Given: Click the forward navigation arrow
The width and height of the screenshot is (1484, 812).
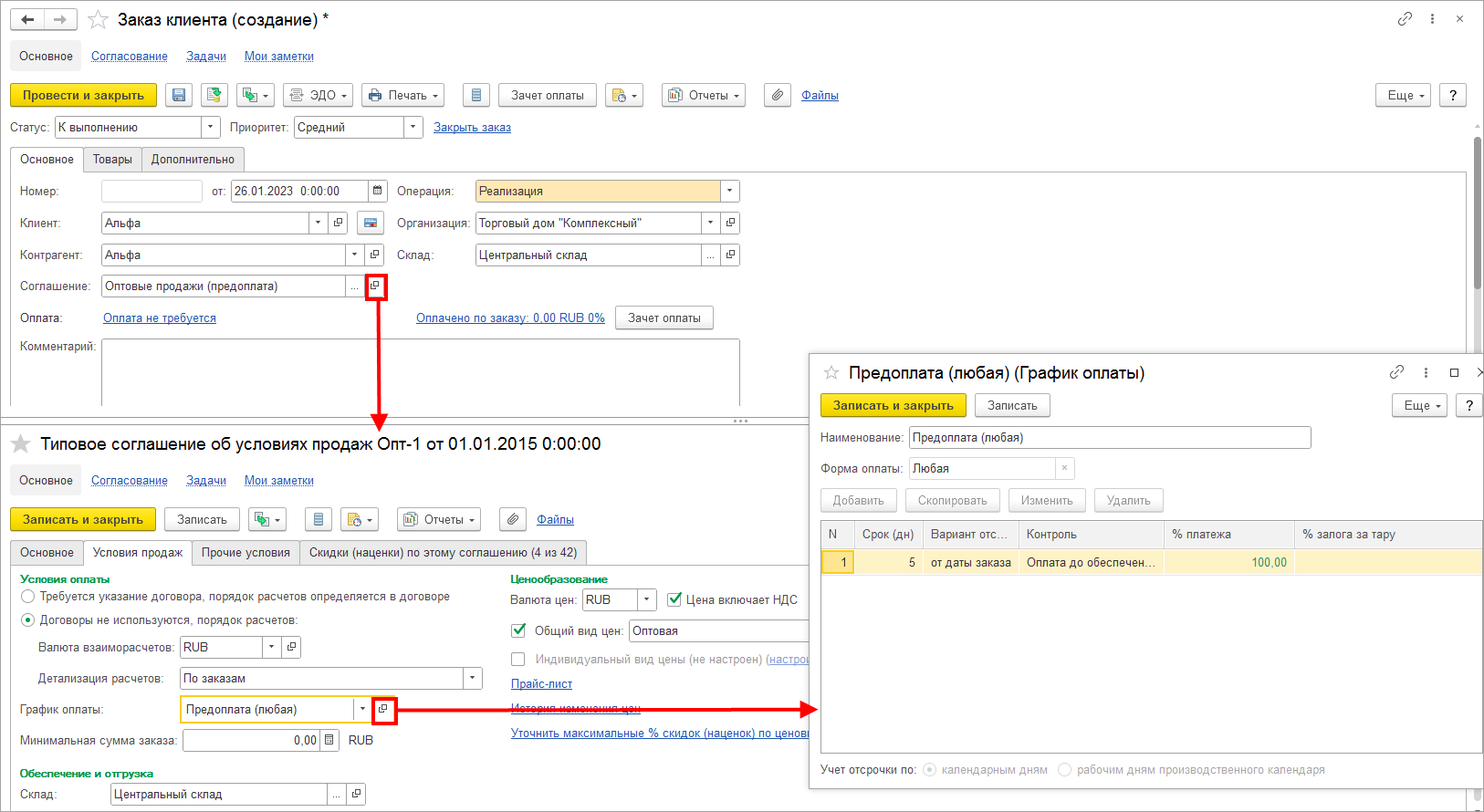Looking at the screenshot, I should coord(60,19).
